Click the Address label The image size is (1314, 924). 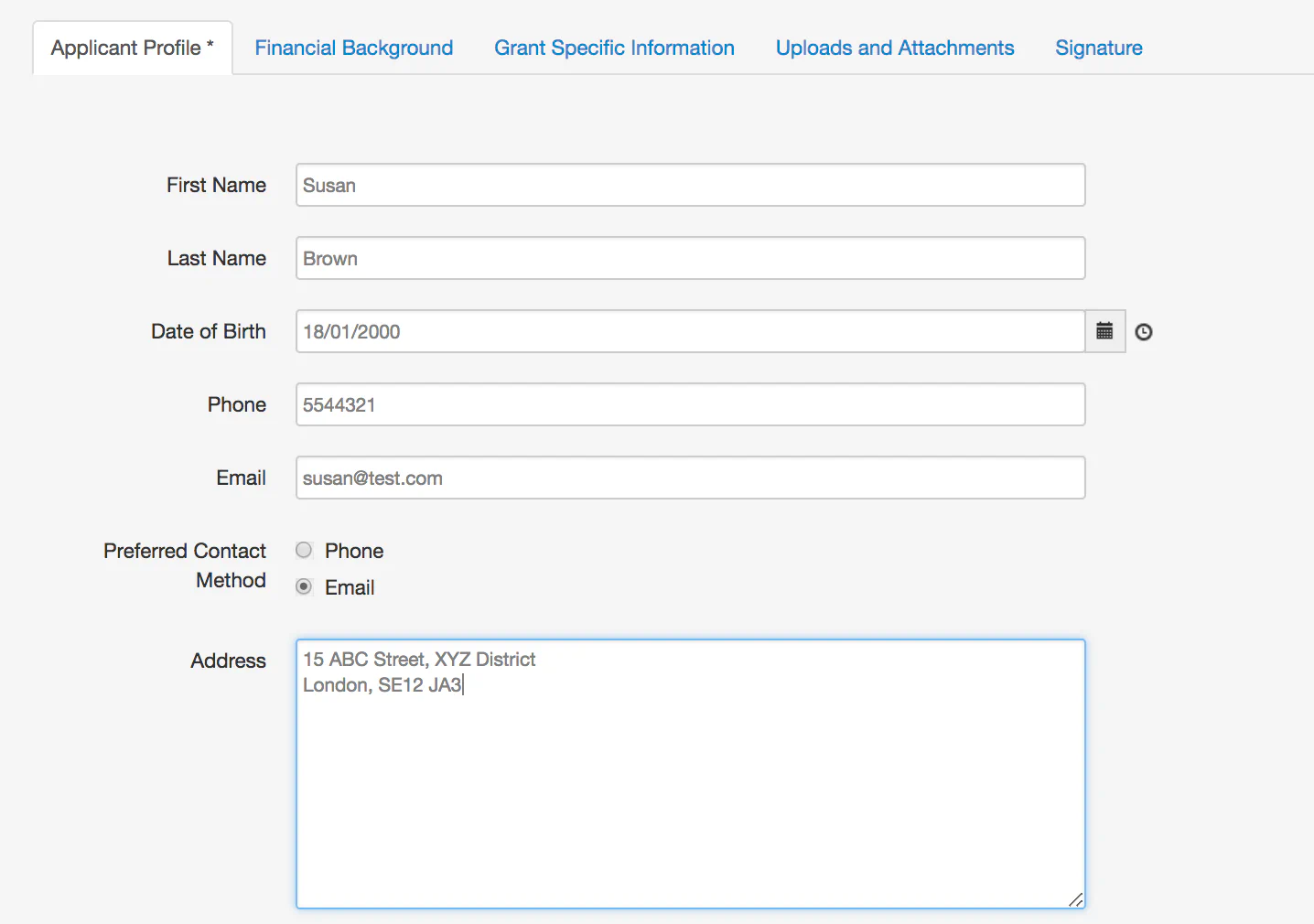[228, 660]
